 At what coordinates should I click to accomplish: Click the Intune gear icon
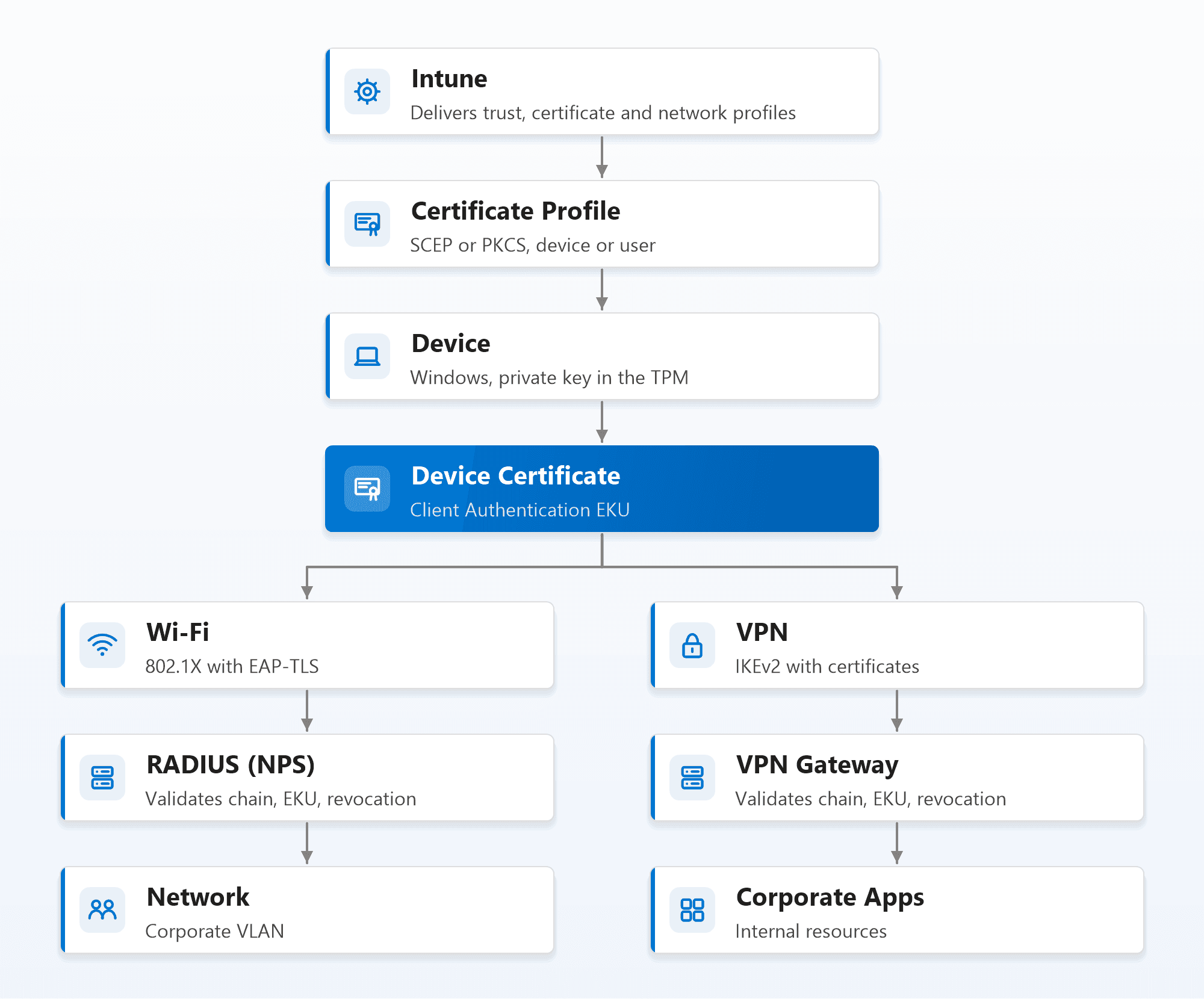tap(367, 91)
